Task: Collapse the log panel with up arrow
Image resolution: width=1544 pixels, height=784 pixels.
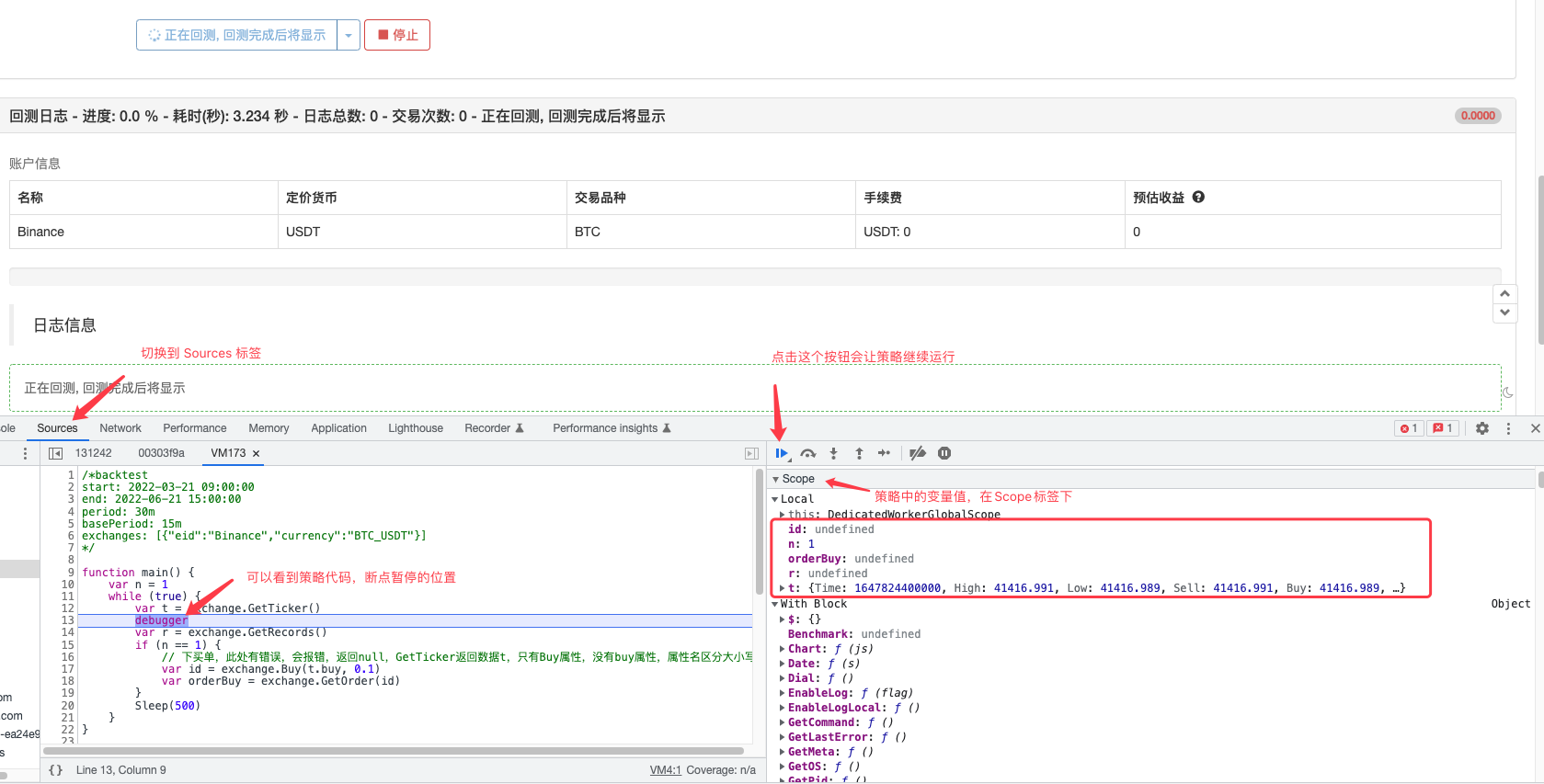Action: (1504, 294)
